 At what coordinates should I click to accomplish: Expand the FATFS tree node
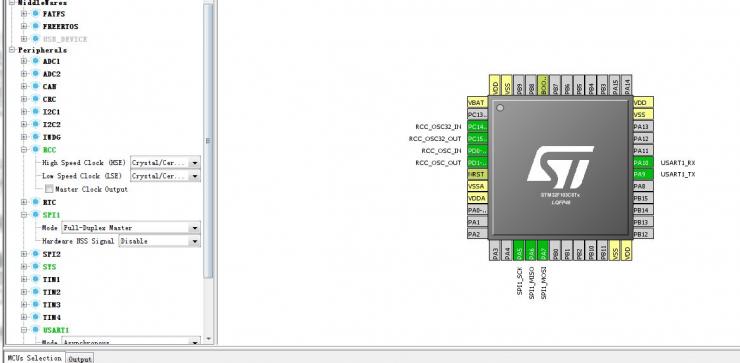[x=24, y=14]
